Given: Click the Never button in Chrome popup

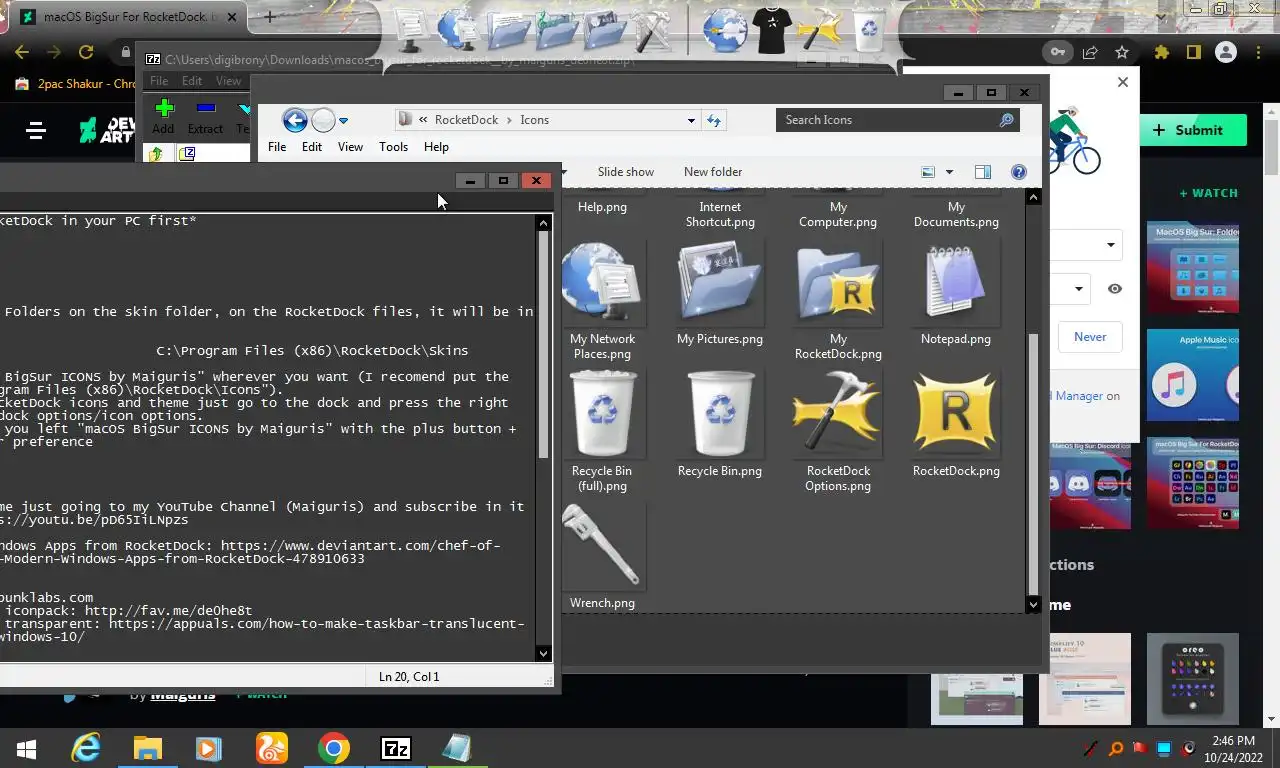Looking at the screenshot, I should click(x=1090, y=337).
